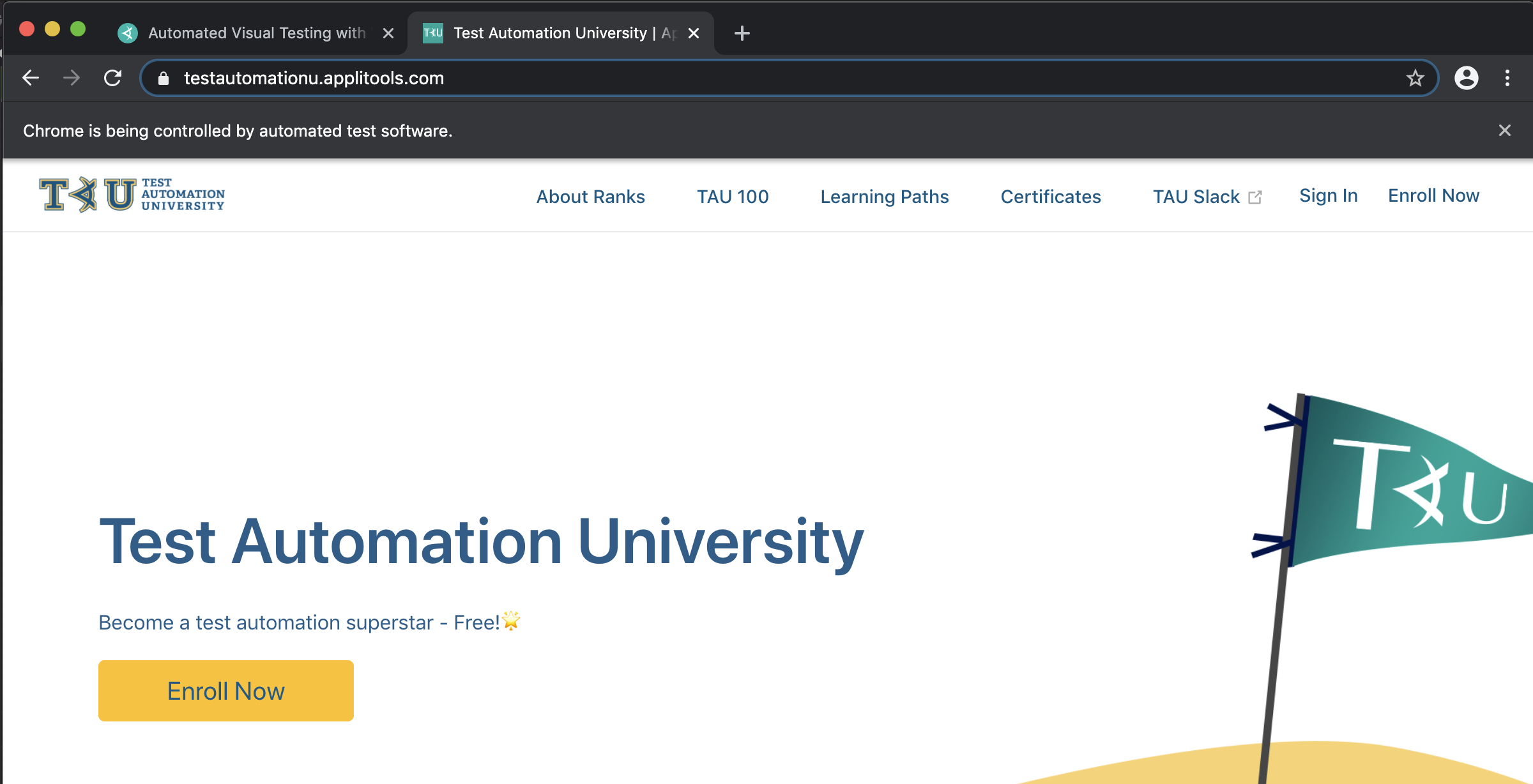
Task: Open Chrome three-dot menu
Action: (x=1507, y=78)
